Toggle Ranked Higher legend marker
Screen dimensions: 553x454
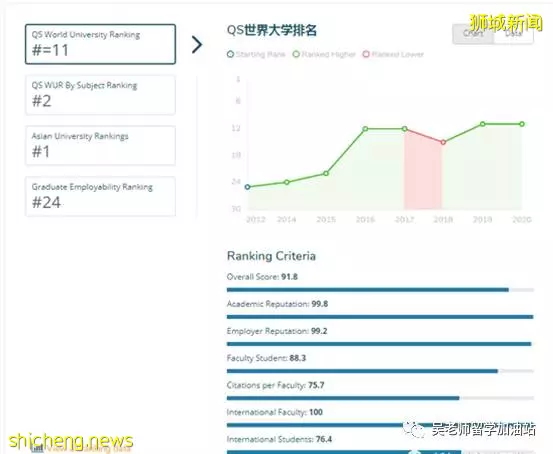(x=296, y=54)
